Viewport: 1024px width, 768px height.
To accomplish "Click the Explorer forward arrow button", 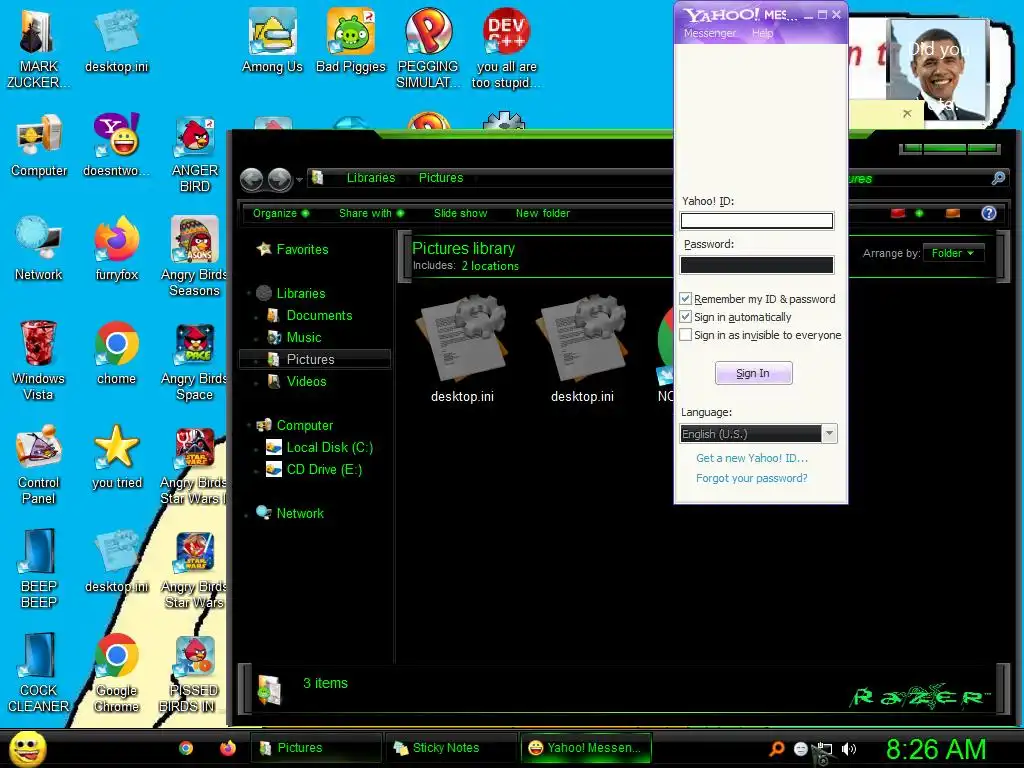I will pos(280,179).
